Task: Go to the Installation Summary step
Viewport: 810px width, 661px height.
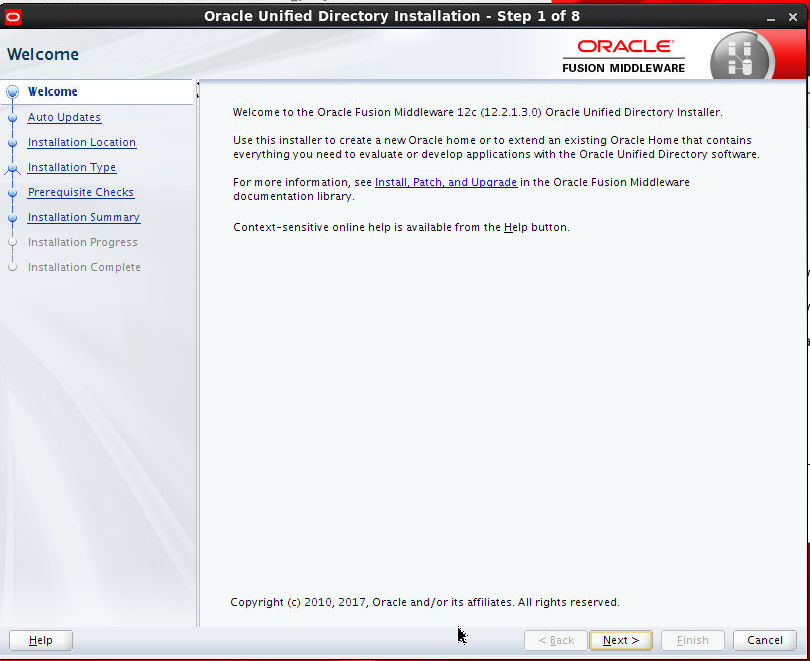Action: (x=84, y=217)
